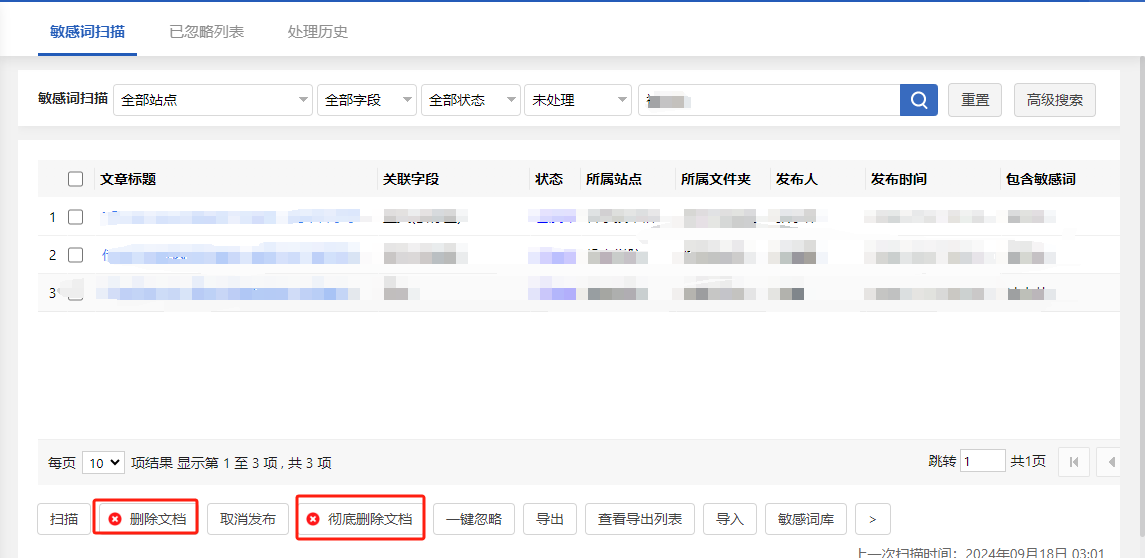
Task: Open the 敏感词库 button
Action: pyautogui.click(x=806, y=519)
